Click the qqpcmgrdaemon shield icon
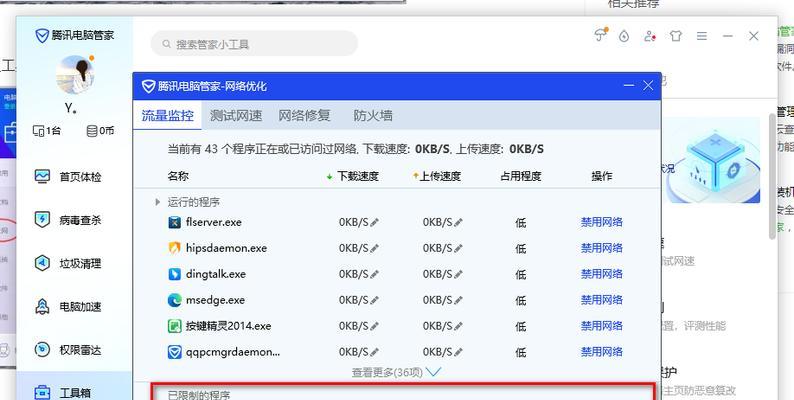 [175, 351]
